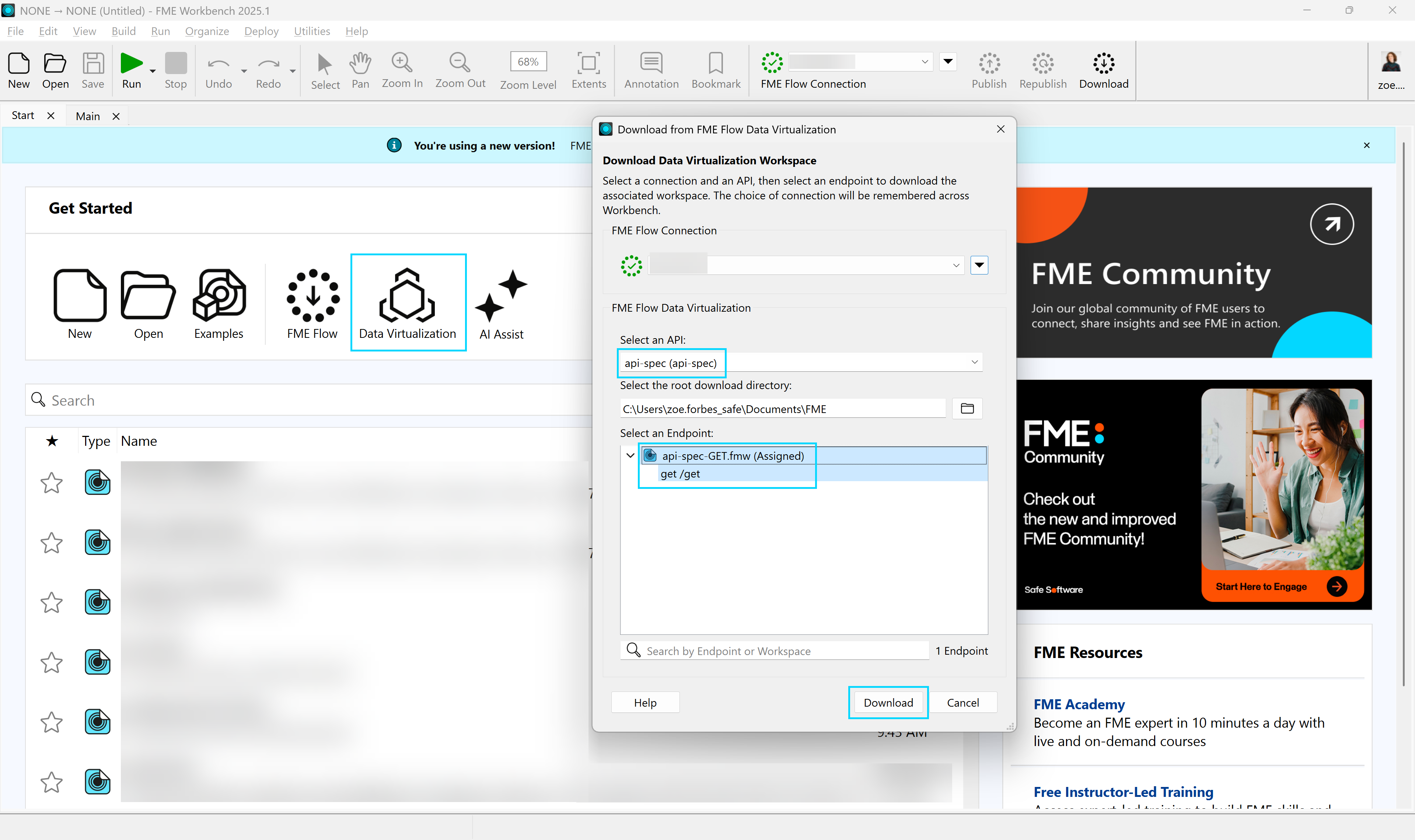
Task: Click the FME Flow Connection status icon in toolbar
Action: [x=772, y=62]
